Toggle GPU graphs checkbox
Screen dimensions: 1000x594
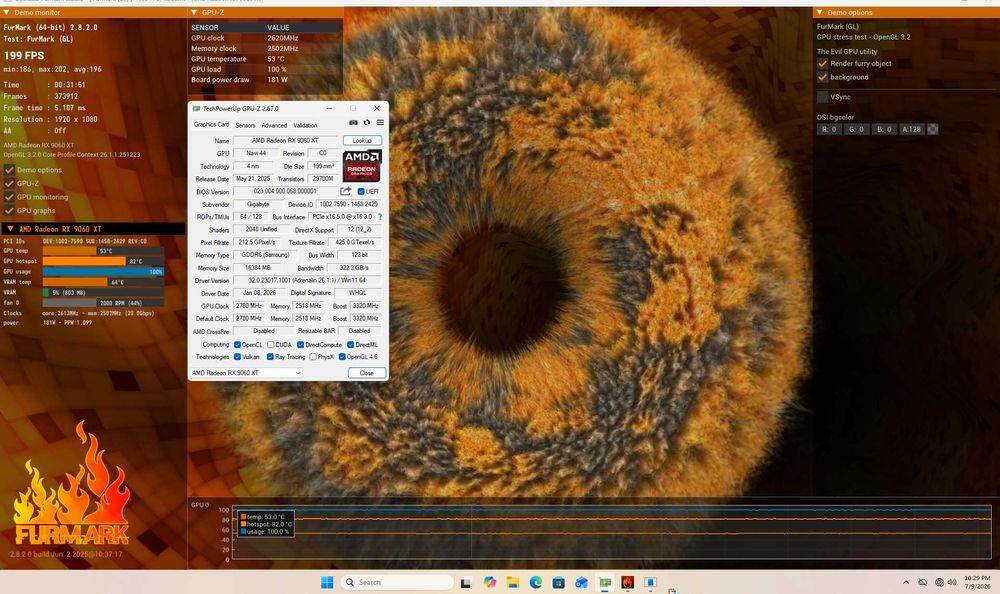pyautogui.click(x=9, y=210)
